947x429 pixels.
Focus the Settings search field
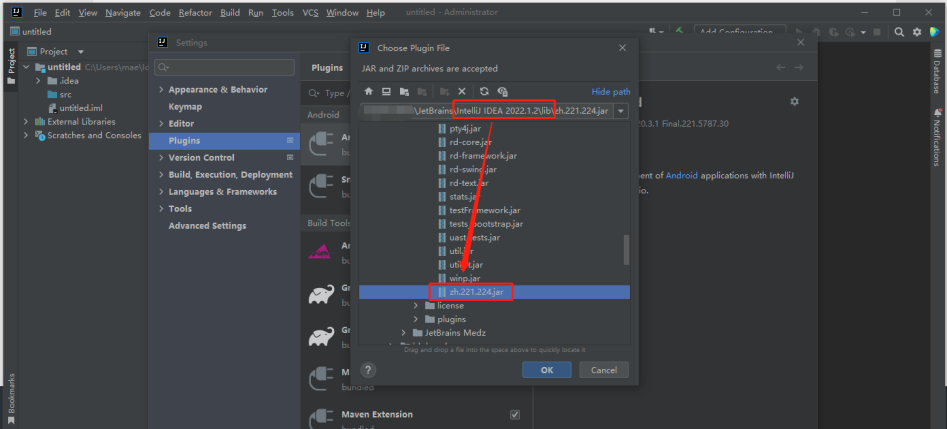click(x=225, y=67)
